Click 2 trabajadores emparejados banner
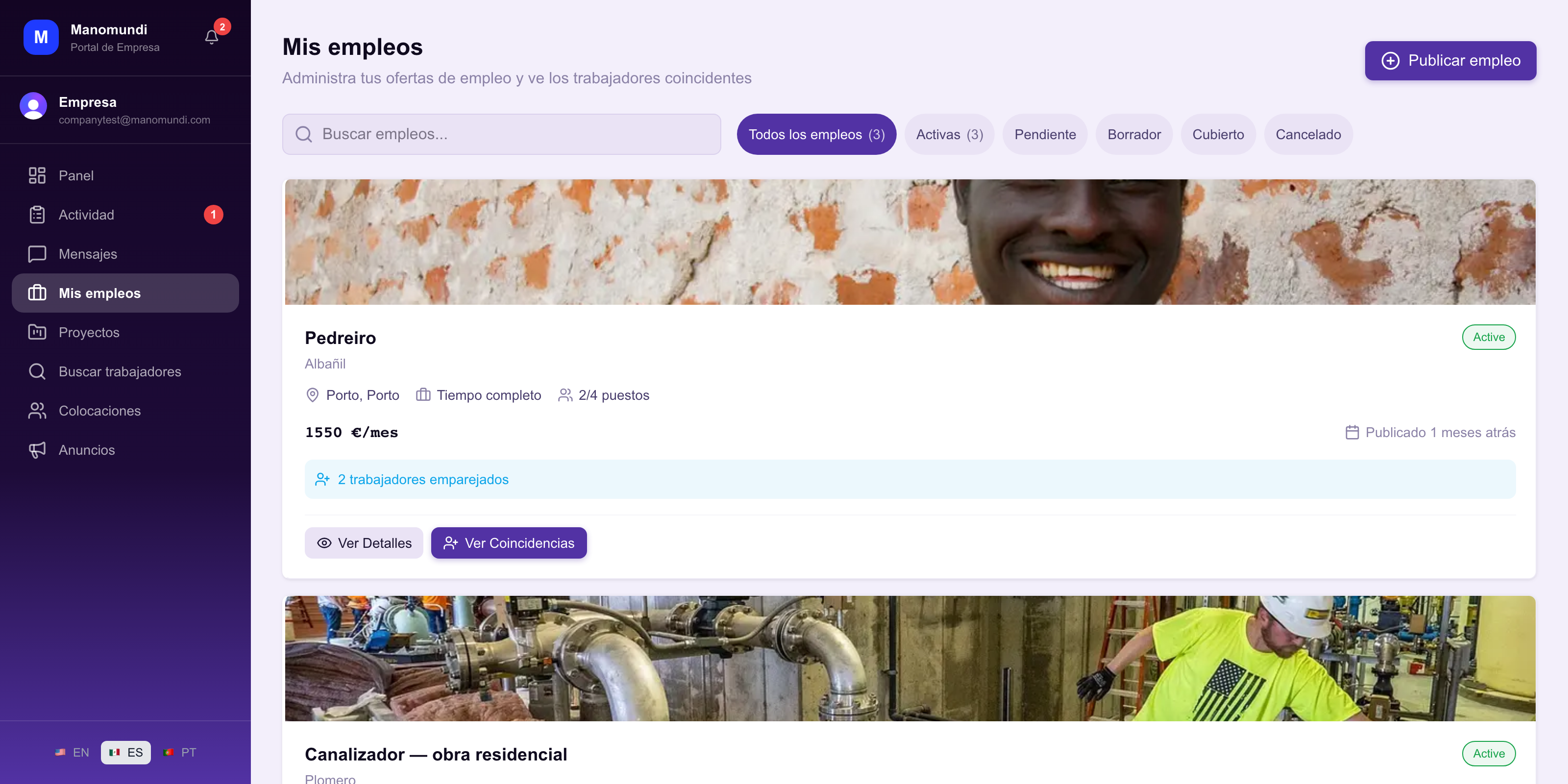The image size is (1568, 784). (910, 479)
